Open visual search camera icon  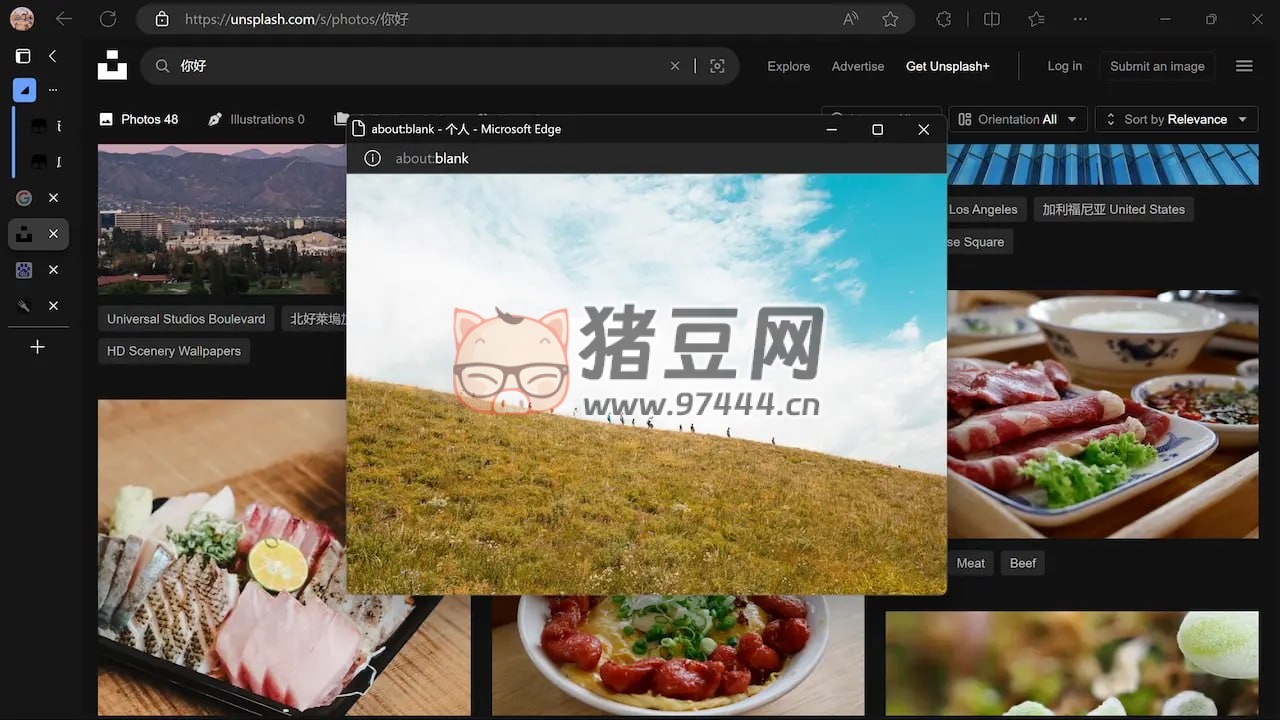pyautogui.click(x=717, y=66)
